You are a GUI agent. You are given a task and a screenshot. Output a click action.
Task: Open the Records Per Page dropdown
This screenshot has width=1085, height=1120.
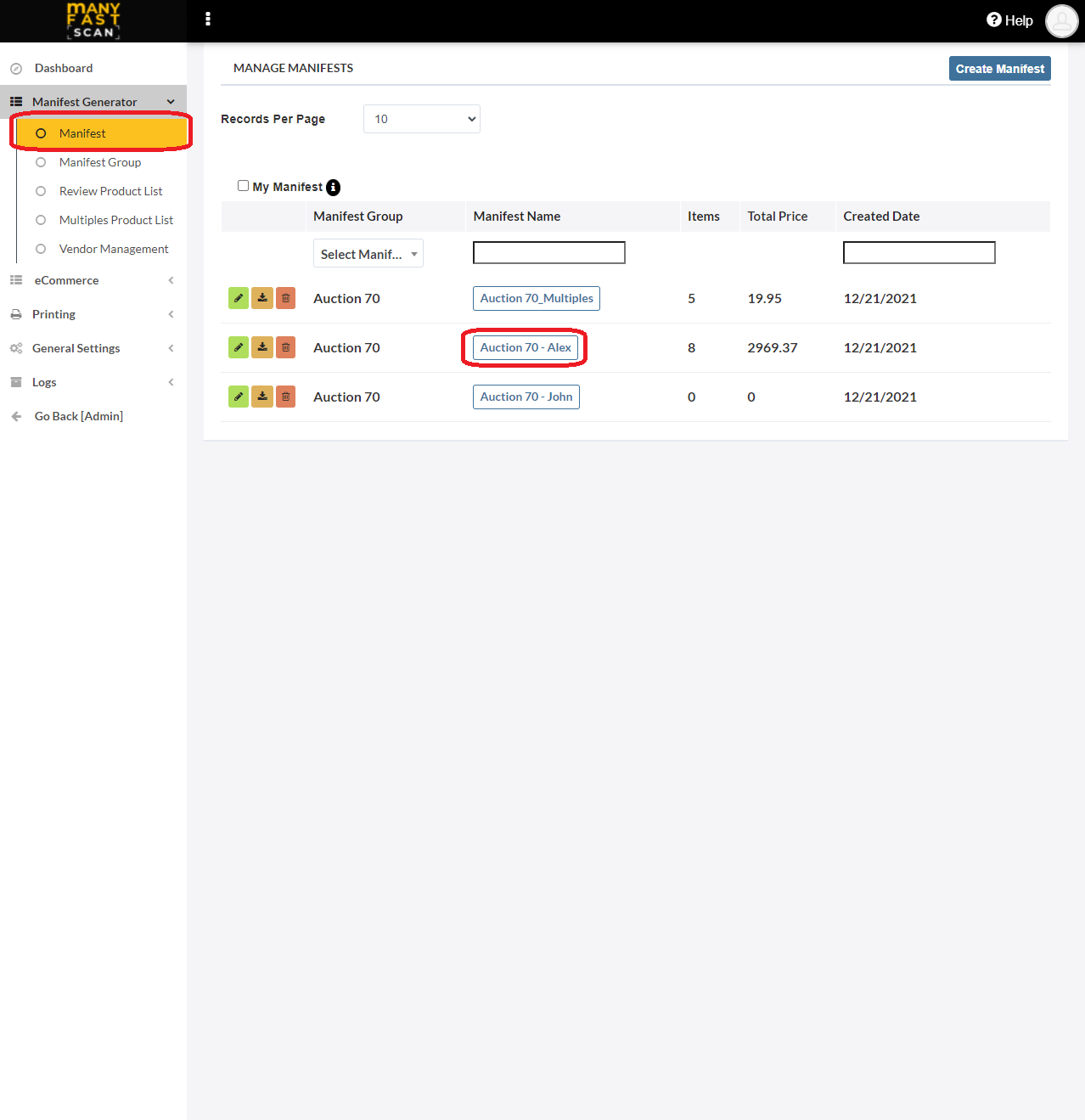pos(422,119)
